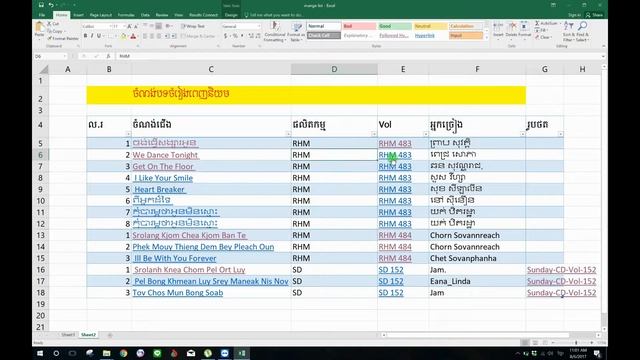The image size is (640, 360).
Task: Click Decrease Font Size icon
Action: coord(136,26)
